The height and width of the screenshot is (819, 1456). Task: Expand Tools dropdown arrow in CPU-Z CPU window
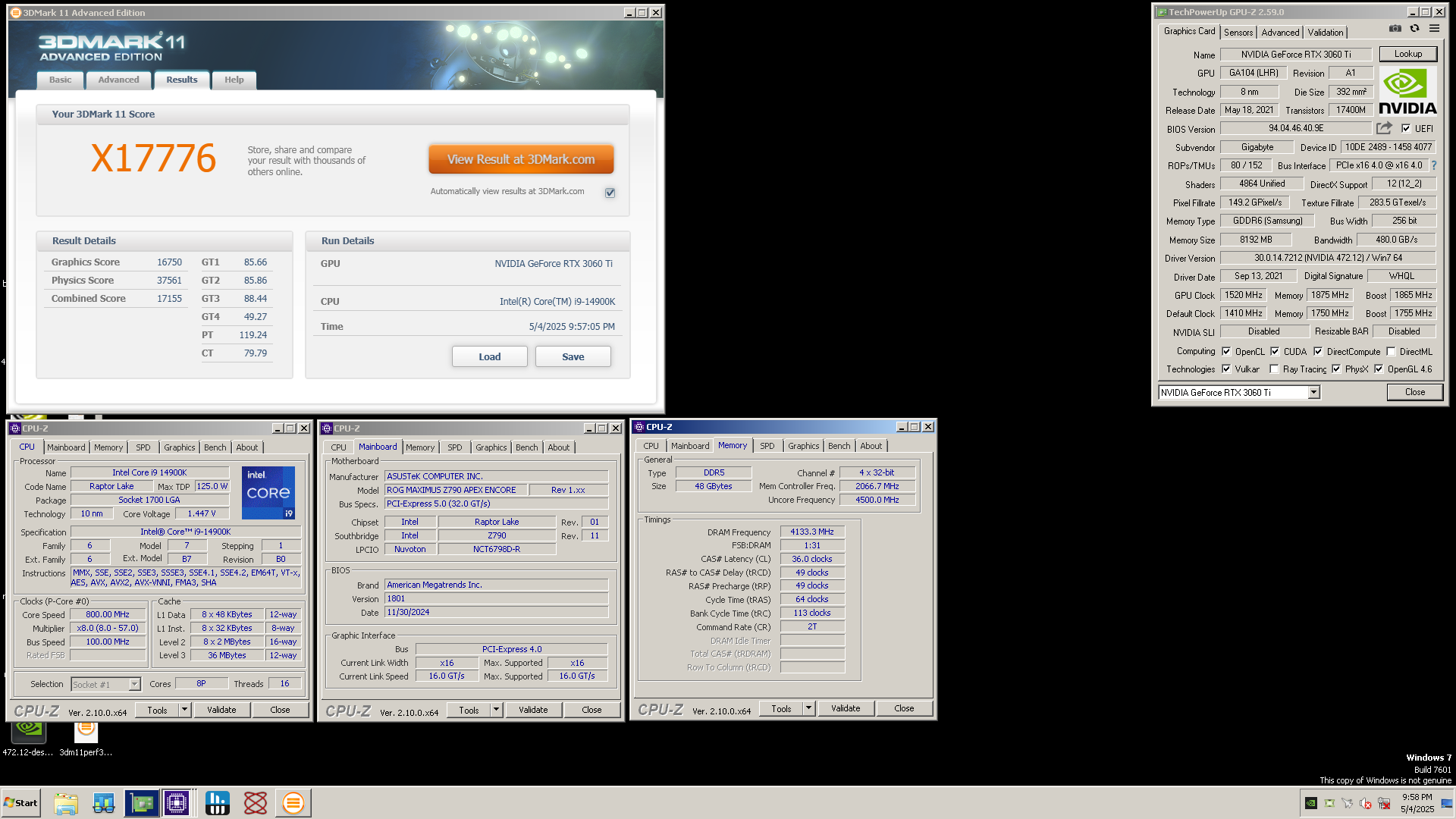click(x=184, y=711)
